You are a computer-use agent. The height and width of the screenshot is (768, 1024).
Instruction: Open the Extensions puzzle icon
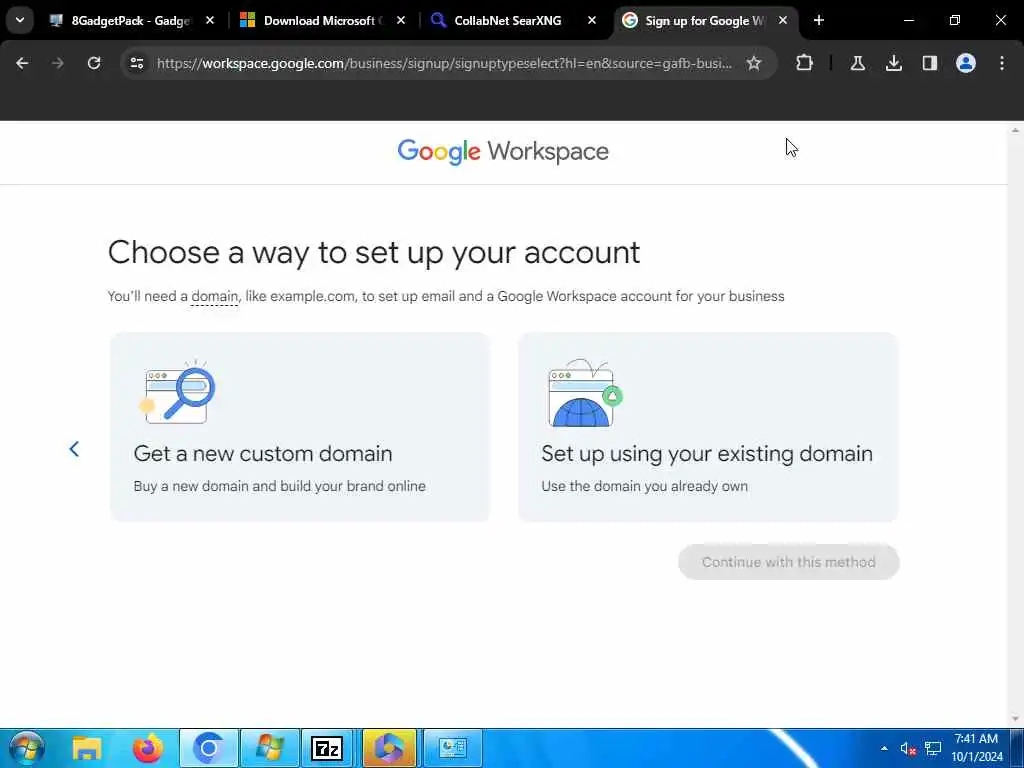(x=805, y=63)
